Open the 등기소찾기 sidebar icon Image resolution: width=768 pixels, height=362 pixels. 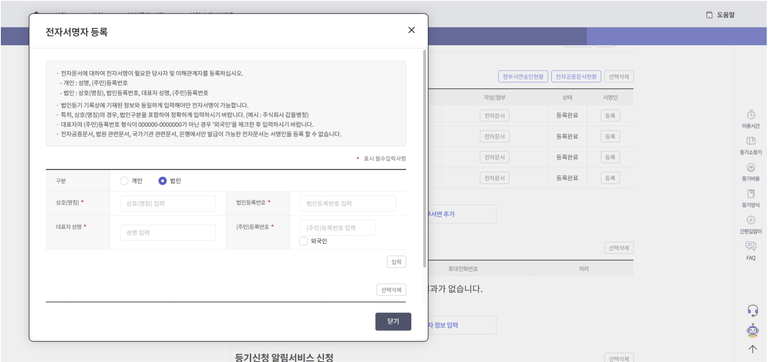pyautogui.click(x=751, y=141)
